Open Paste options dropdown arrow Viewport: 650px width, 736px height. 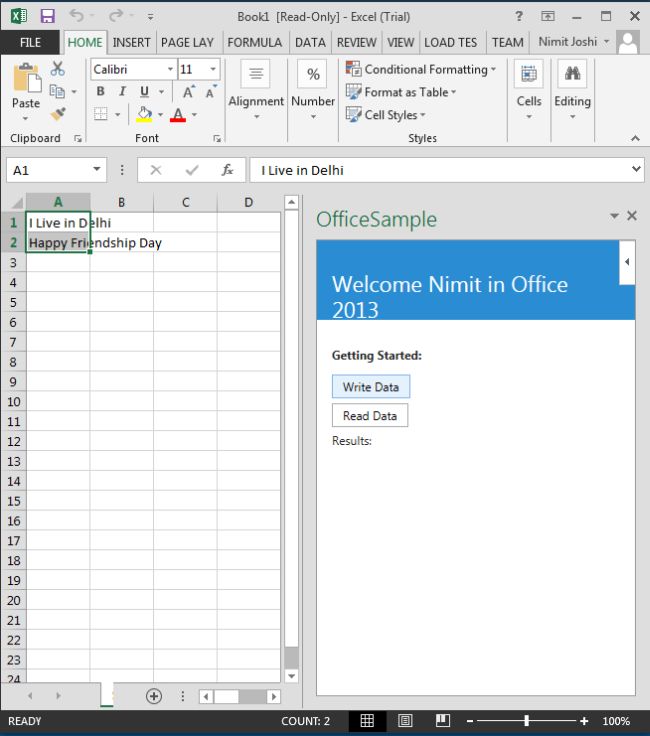[25, 118]
